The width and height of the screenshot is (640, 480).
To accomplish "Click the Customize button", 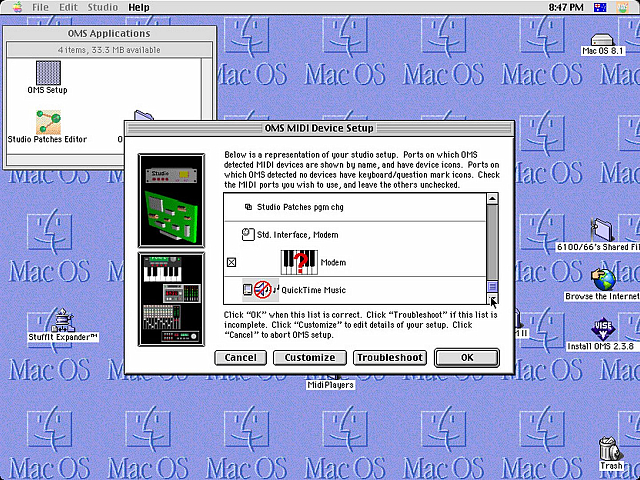I will click(310, 358).
